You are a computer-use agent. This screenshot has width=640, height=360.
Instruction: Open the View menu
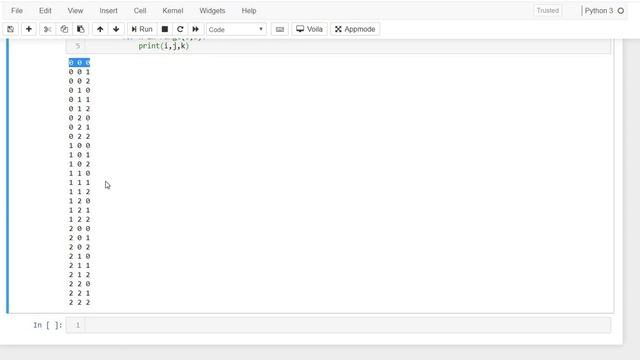tap(75, 11)
